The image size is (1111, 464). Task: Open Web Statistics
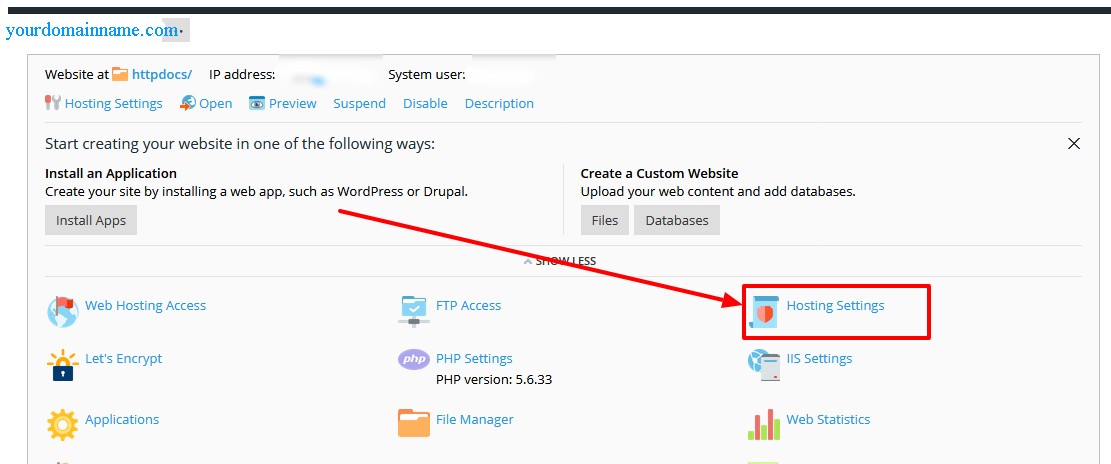coord(828,419)
